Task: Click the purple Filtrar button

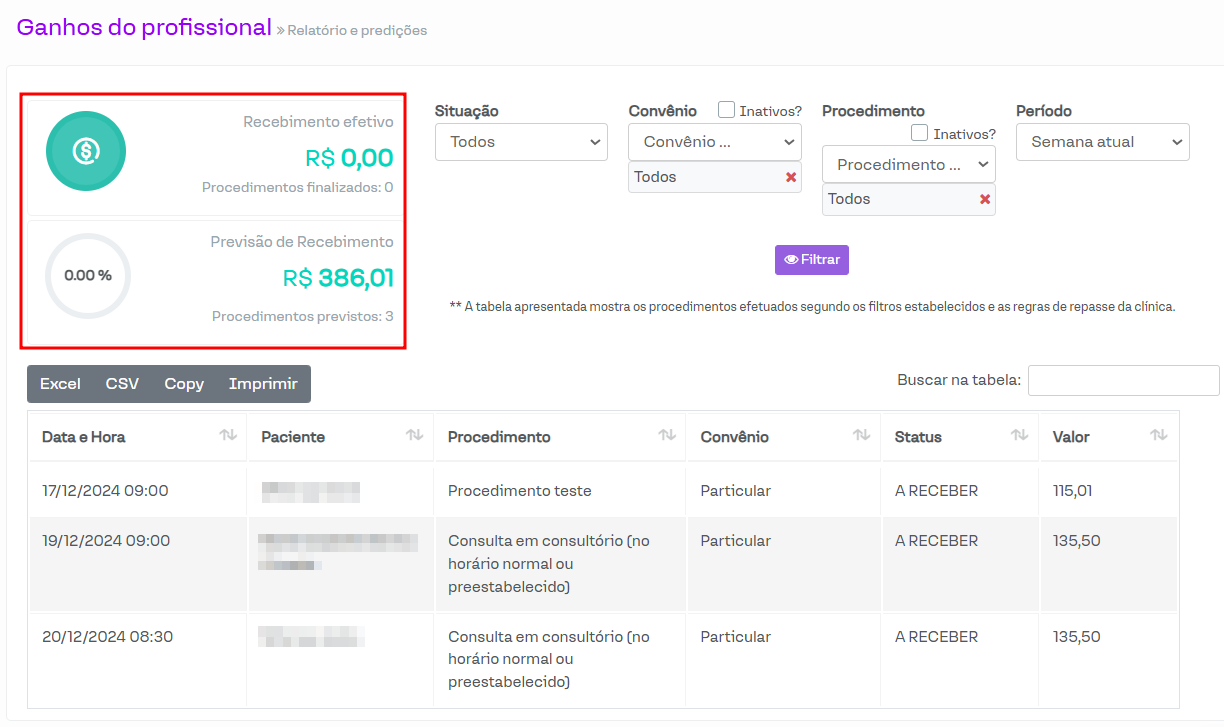Action: [x=811, y=260]
